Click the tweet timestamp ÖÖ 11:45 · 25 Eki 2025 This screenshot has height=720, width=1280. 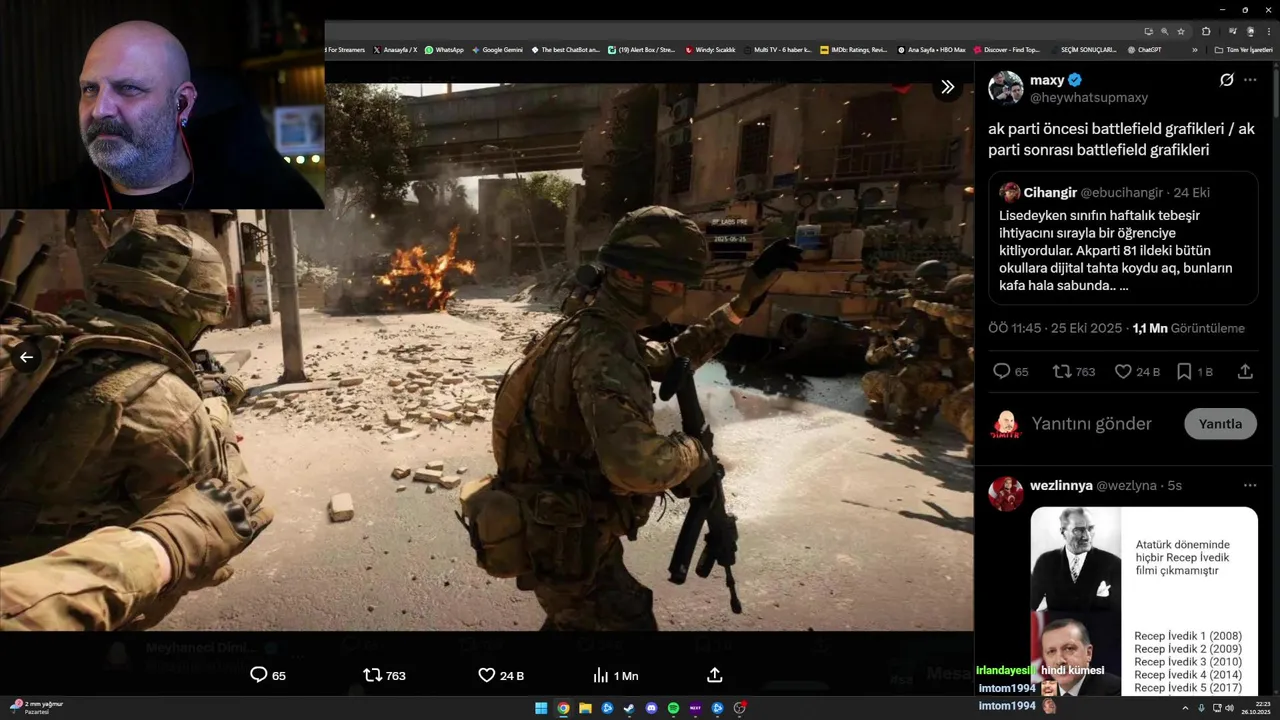click(1056, 328)
